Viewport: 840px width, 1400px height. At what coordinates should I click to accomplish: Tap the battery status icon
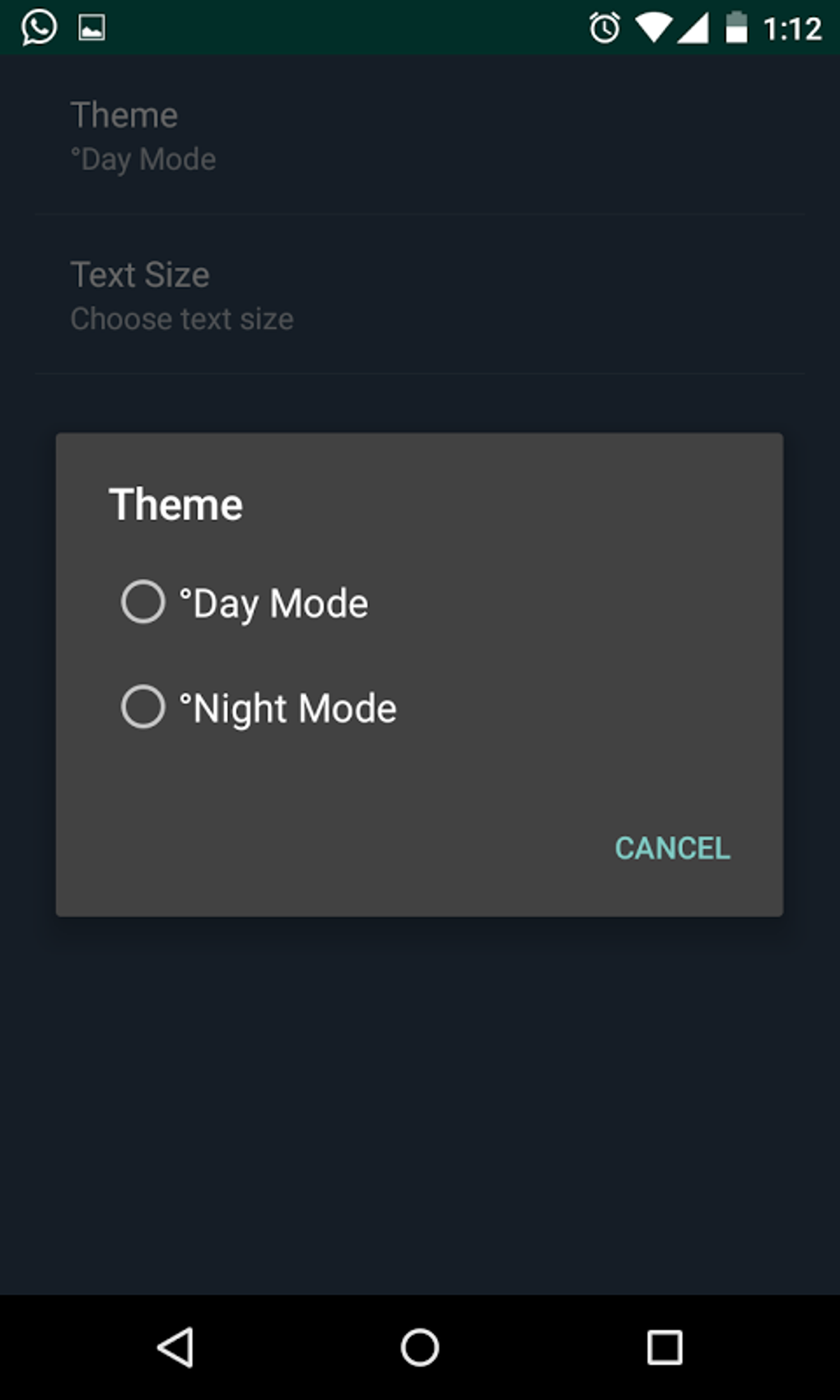coord(735,28)
